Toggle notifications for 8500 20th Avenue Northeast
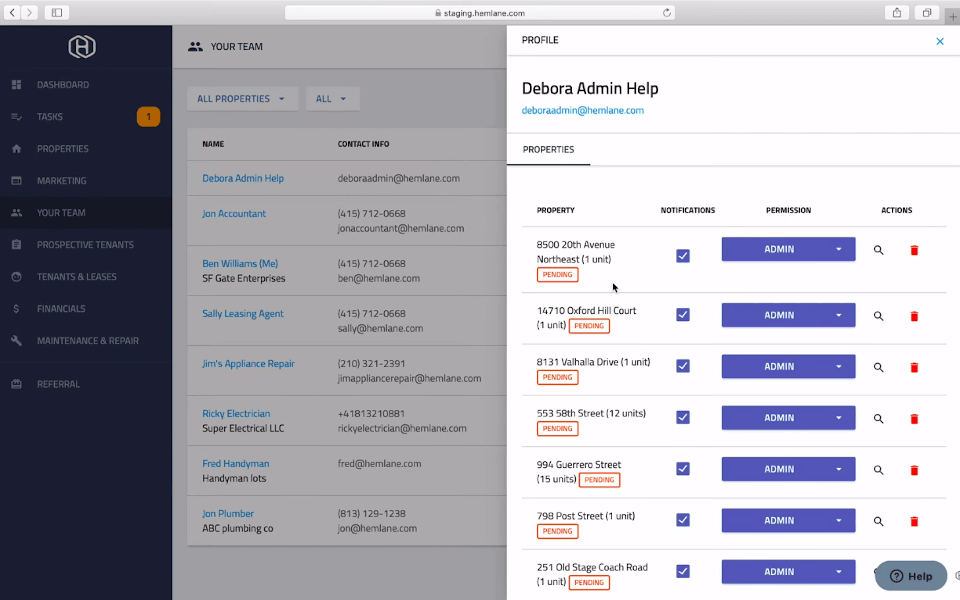 point(683,256)
